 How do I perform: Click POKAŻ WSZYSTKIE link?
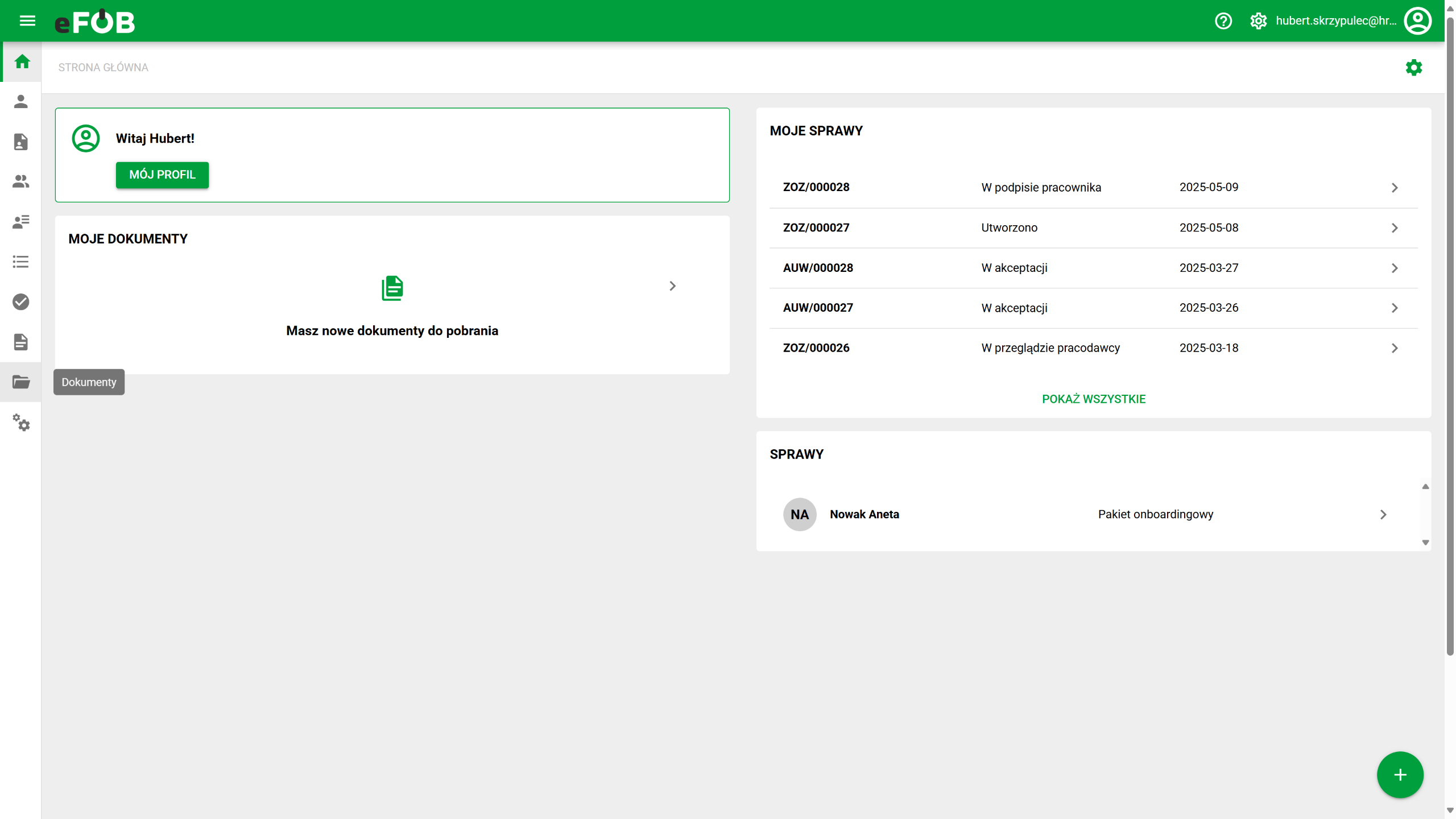(1093, 399)
